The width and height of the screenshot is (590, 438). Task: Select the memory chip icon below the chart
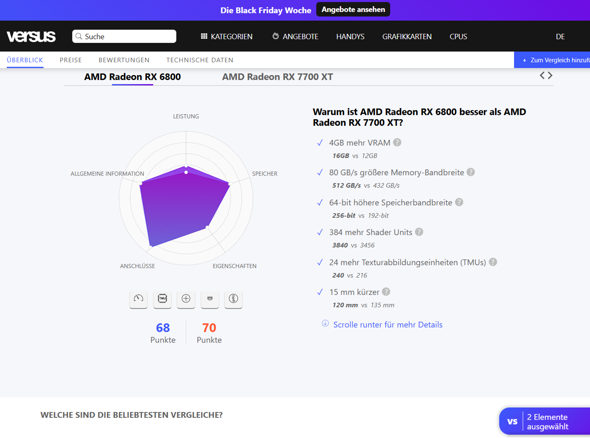click(x=162, y=299)
